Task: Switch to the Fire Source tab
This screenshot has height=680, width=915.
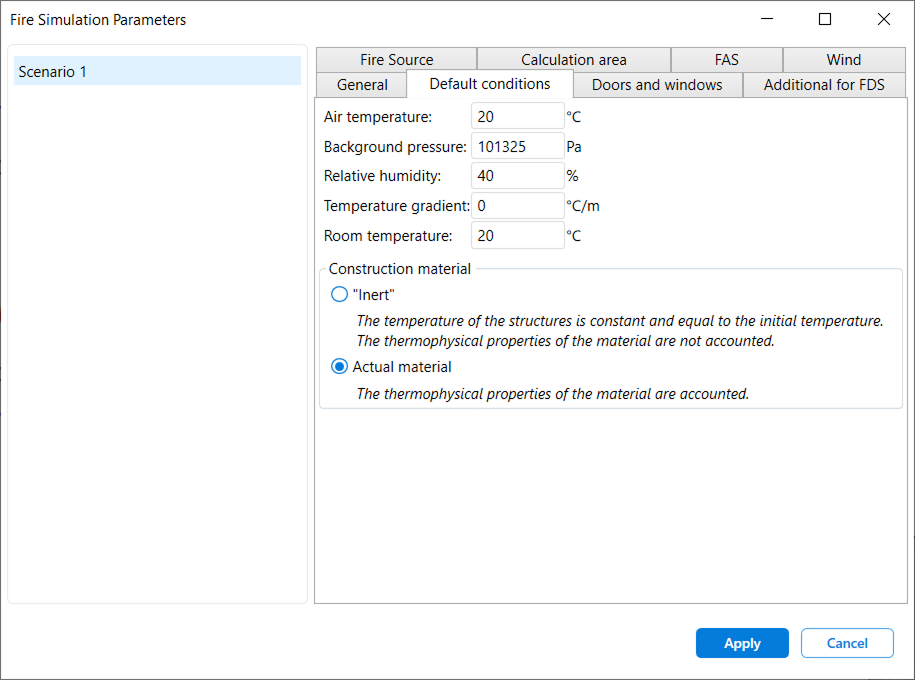Action: point(394,59)
